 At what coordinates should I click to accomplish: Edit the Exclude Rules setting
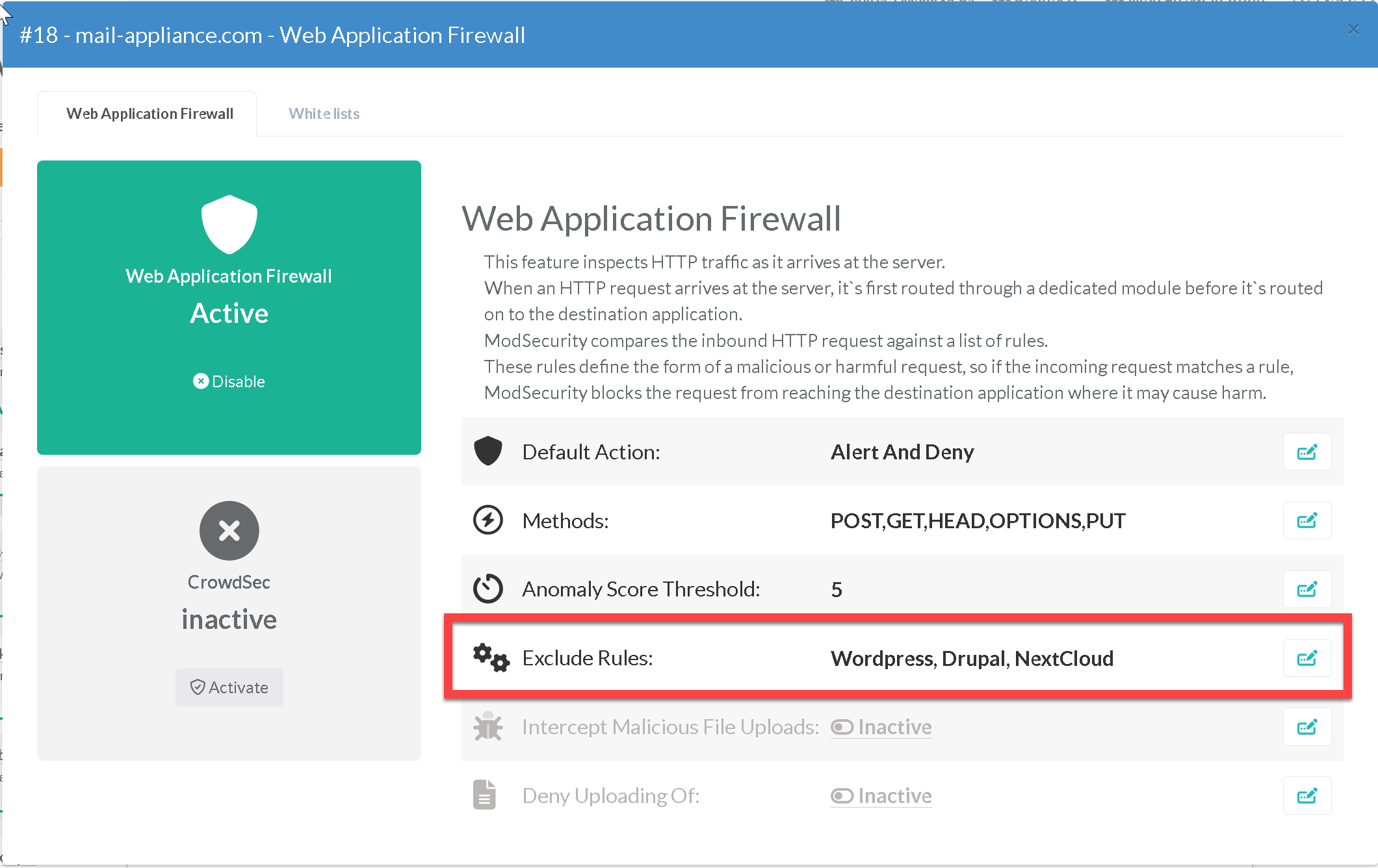[x=1306, y=658]
